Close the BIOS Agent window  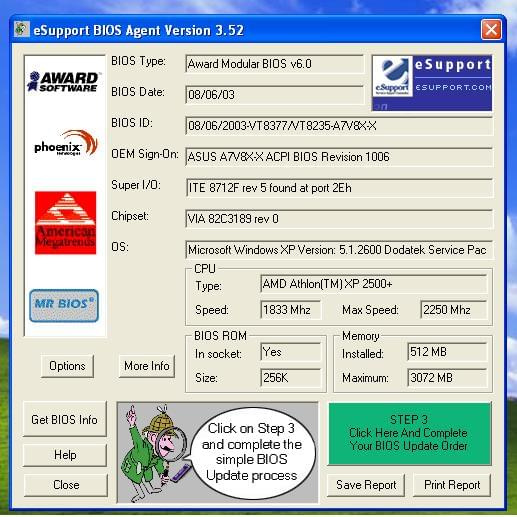pos(491,30)
